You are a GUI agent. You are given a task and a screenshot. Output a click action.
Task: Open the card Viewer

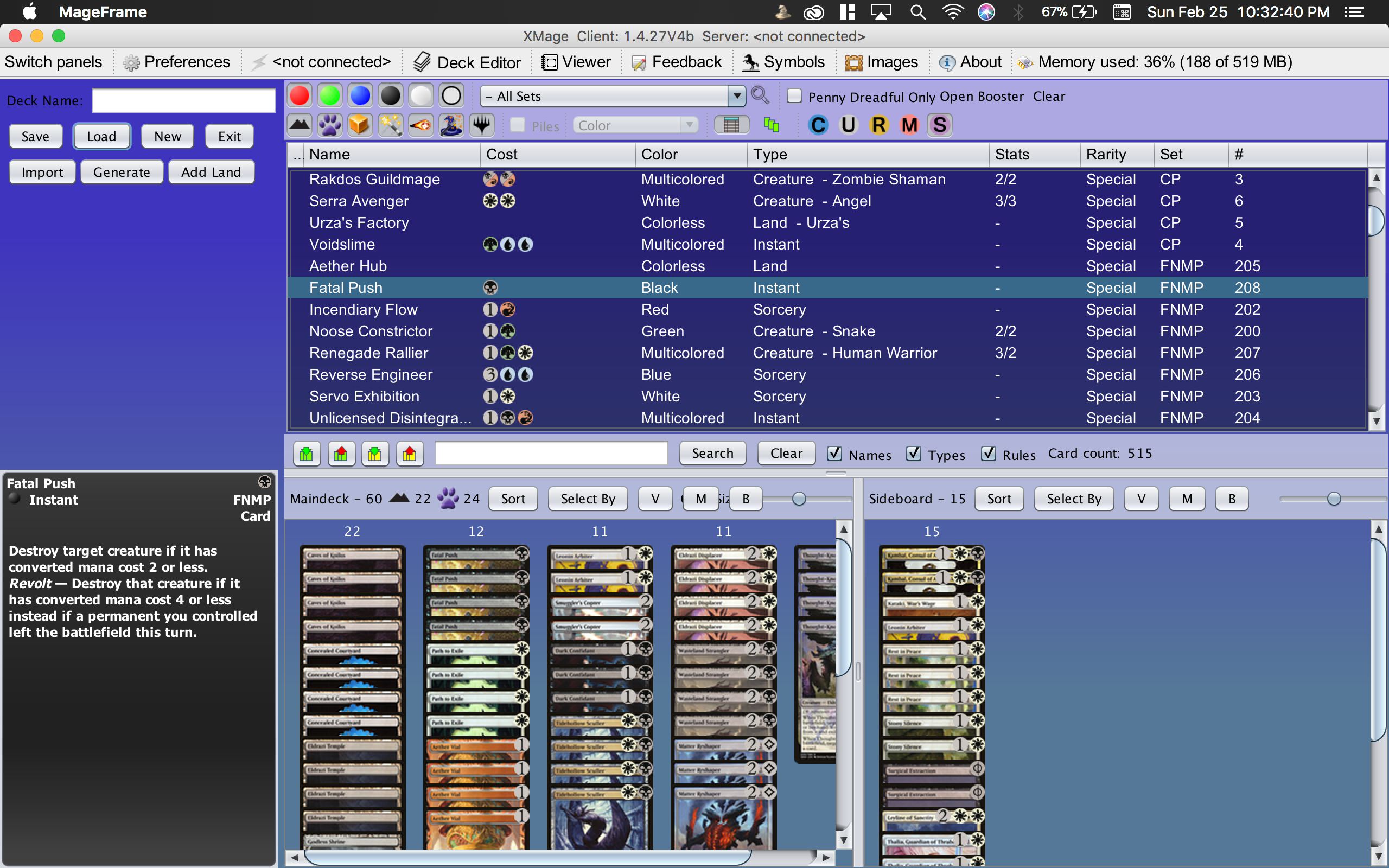click(576, 62)
